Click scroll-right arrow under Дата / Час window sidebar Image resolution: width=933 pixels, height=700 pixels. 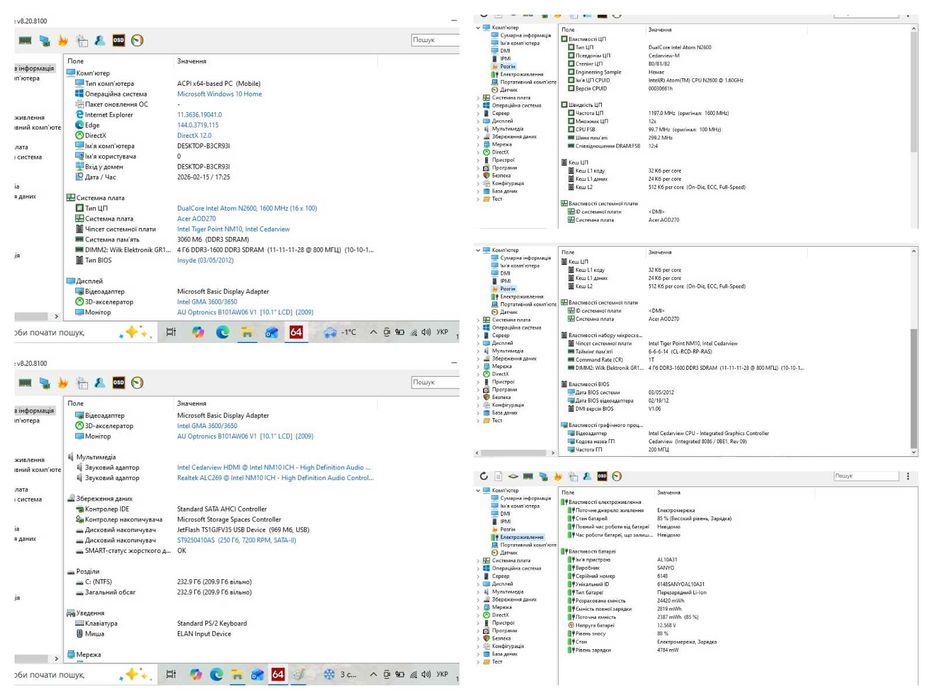pos(57,316)
